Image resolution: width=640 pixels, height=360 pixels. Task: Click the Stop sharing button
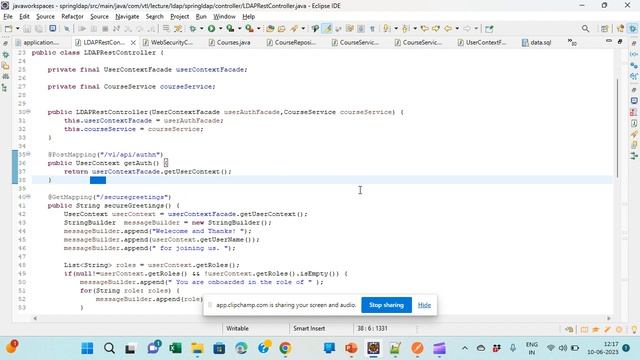pyautogui.click(x=386, y=305)
